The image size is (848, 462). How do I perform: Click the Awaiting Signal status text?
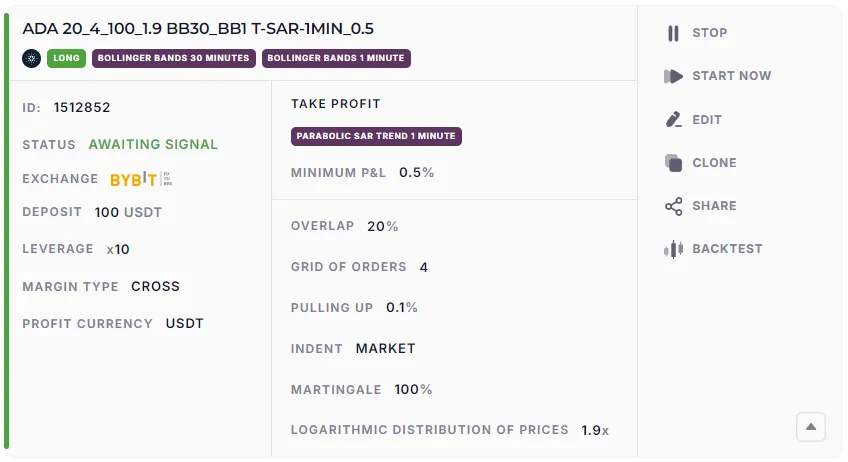(x=153, y=144)
